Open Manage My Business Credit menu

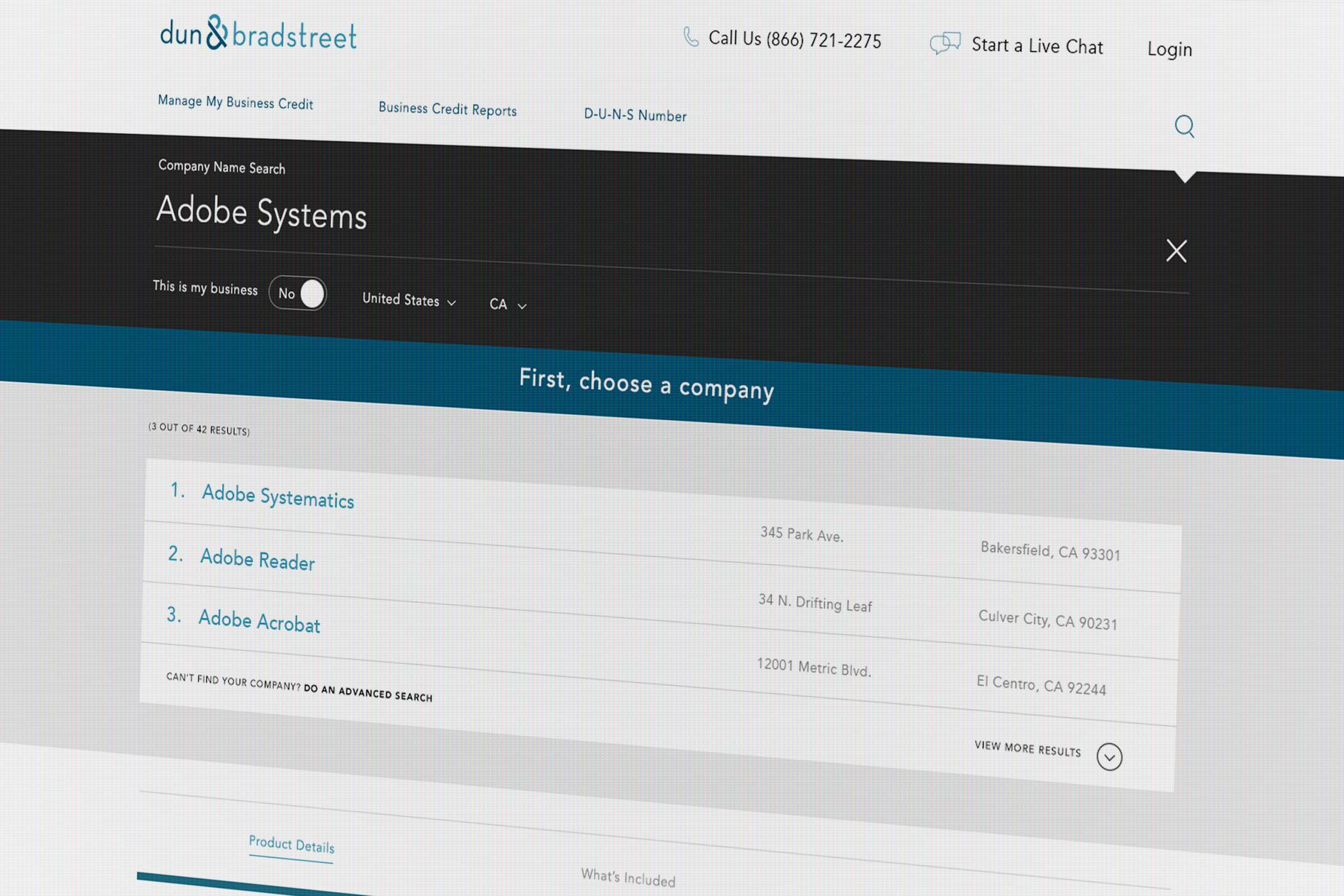(235, 102)
